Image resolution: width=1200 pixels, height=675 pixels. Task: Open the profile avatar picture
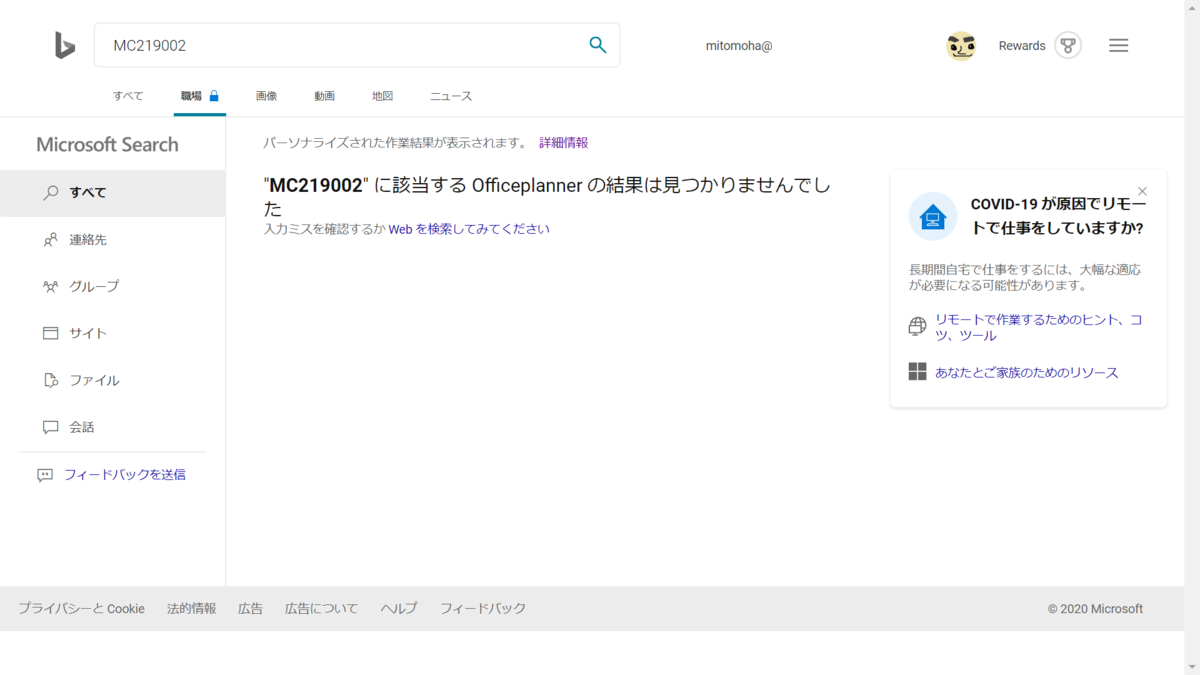tap(961, 46)
